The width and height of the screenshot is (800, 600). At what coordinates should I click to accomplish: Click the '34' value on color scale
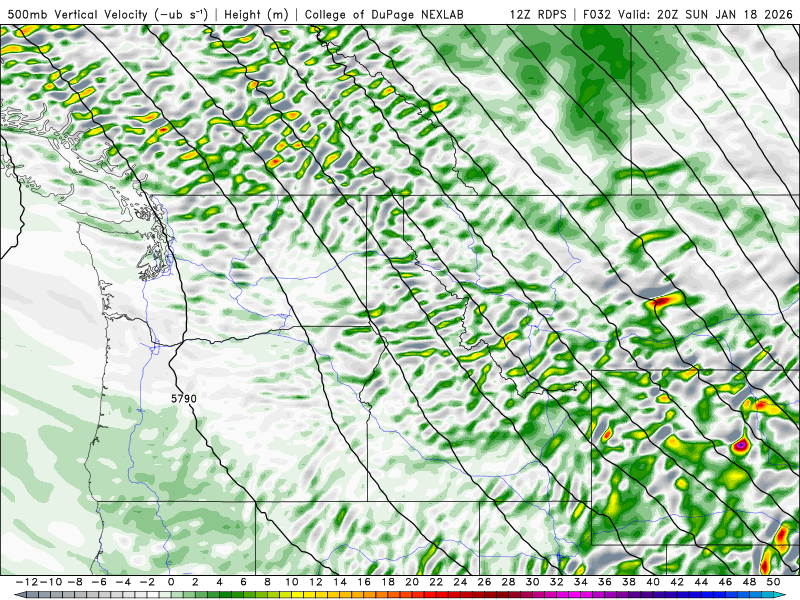point(581,582)
